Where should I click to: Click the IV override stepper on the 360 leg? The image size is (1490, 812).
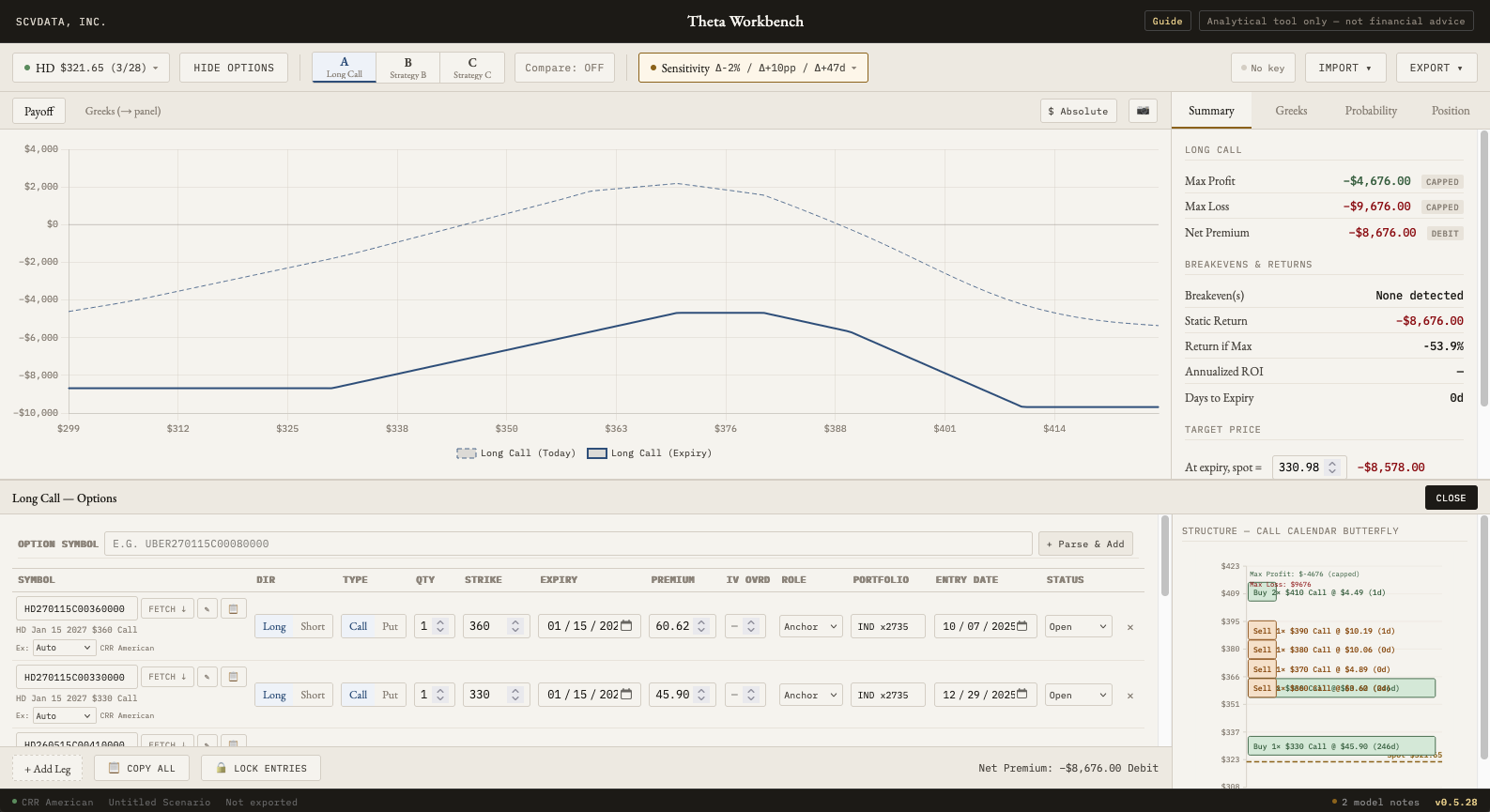(x=750, y=626)
